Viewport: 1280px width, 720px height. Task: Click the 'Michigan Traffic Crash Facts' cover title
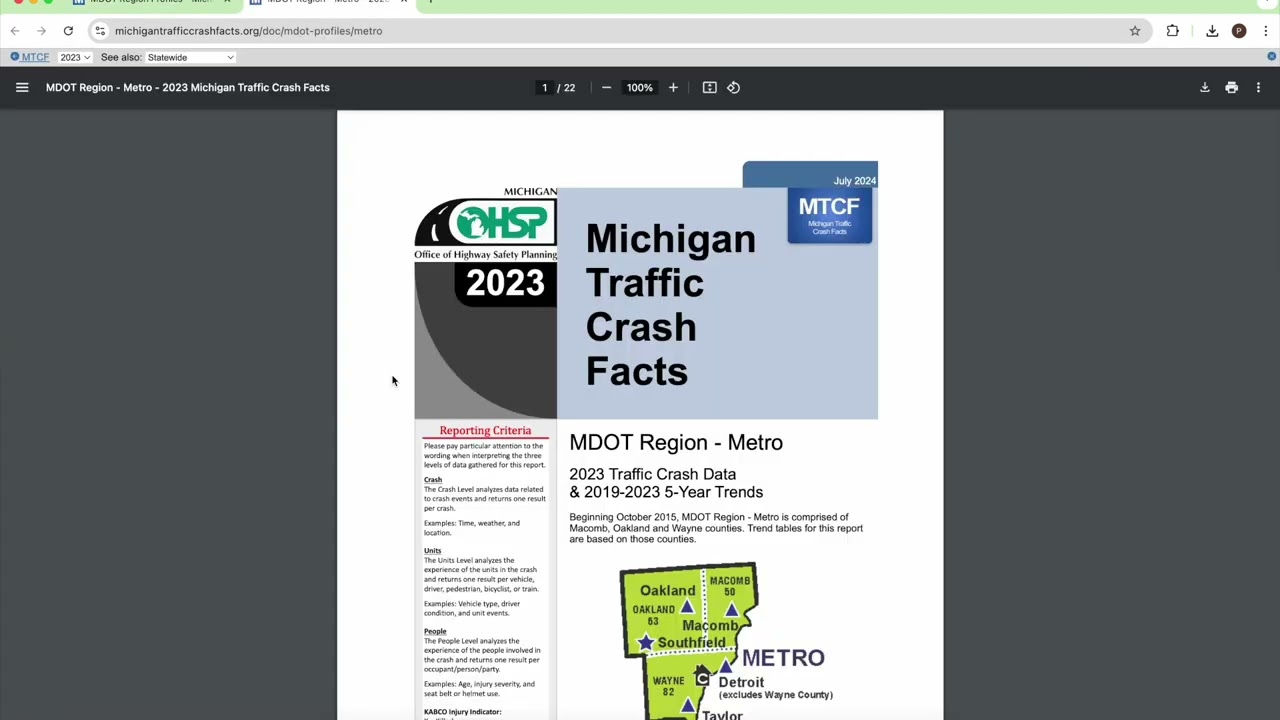coord(670,305)
